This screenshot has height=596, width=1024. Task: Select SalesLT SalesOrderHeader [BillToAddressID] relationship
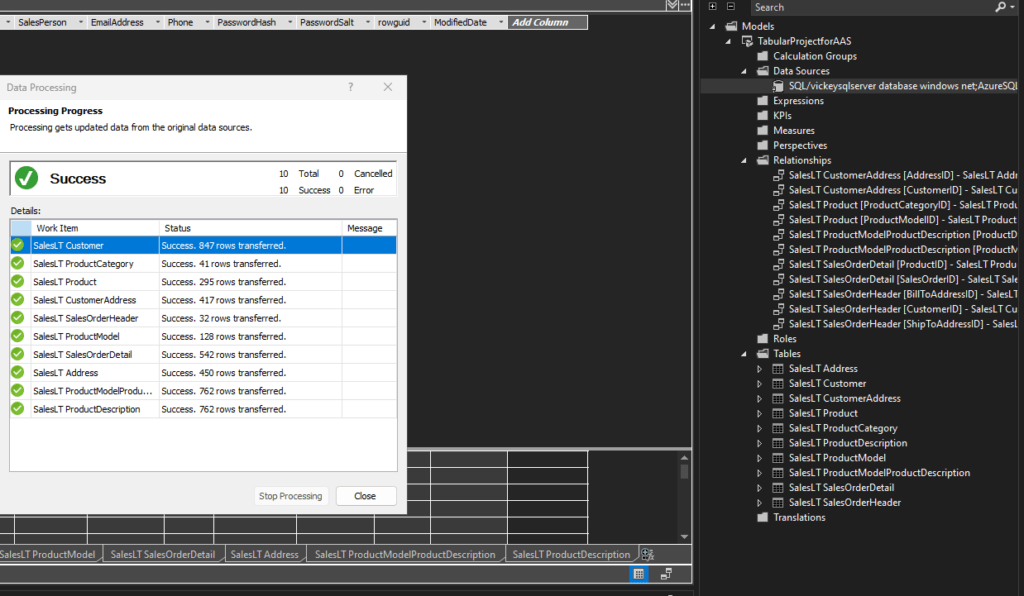point(903,294)
